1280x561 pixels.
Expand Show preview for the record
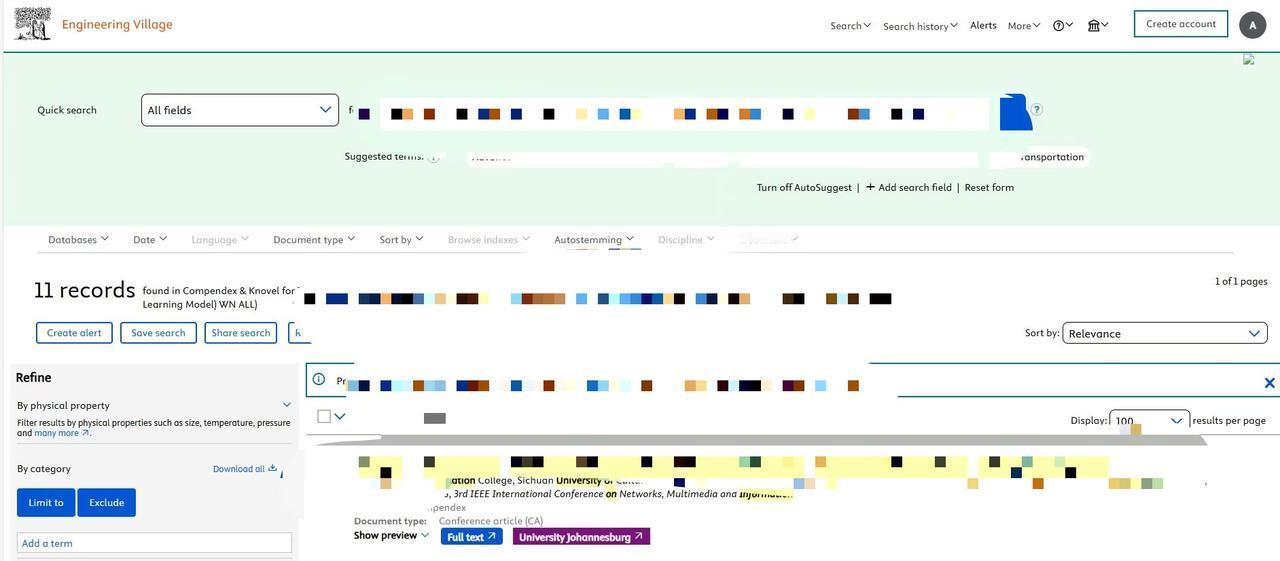391,535
